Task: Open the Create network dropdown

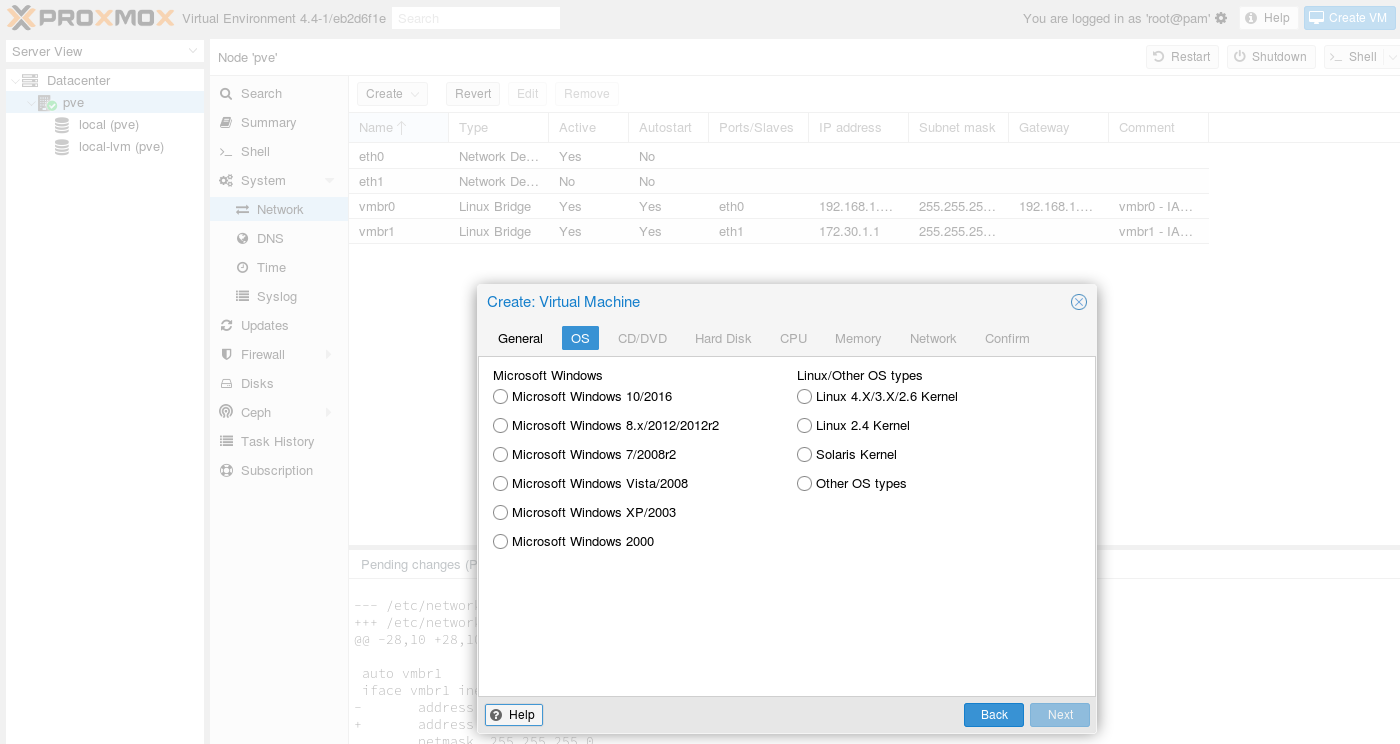Action: pyautogui.click(x=392, y=94)
